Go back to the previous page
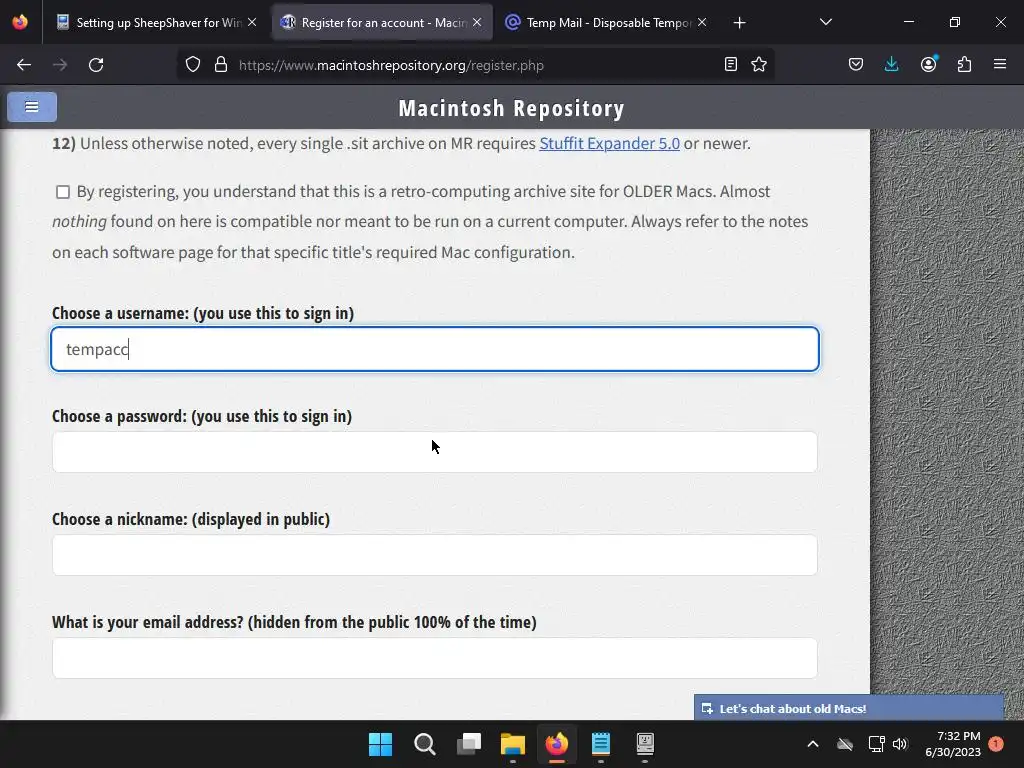 [x=24, y=65]
